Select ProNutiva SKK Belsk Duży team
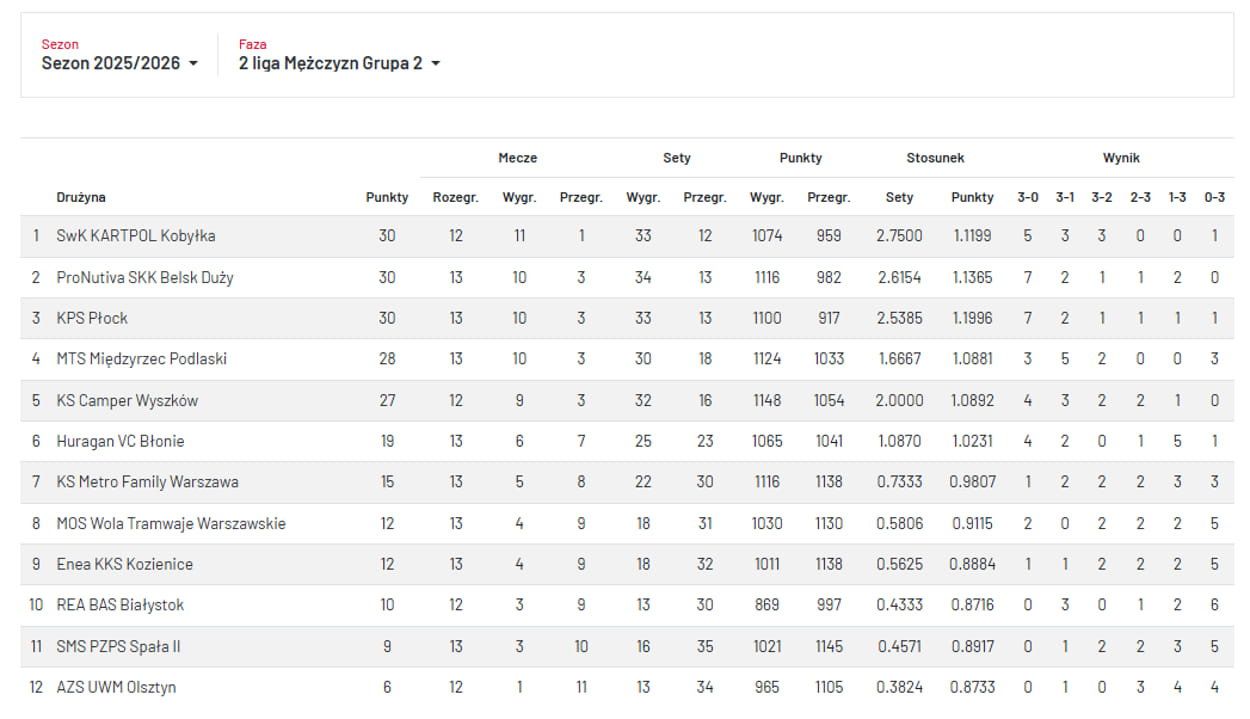This screenshot has height=719, width=1250. (x=145, y=277)
